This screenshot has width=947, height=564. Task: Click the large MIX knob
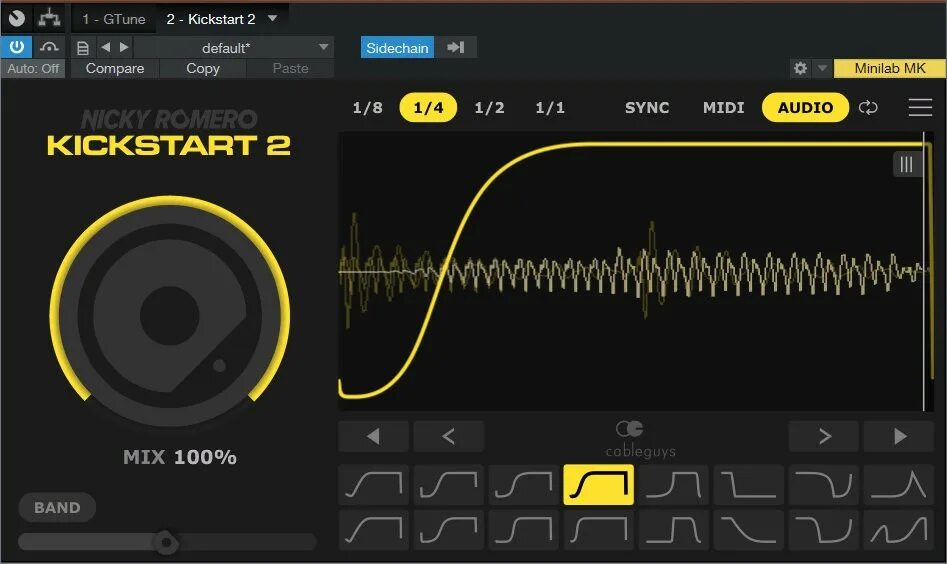tap(170, 315)
